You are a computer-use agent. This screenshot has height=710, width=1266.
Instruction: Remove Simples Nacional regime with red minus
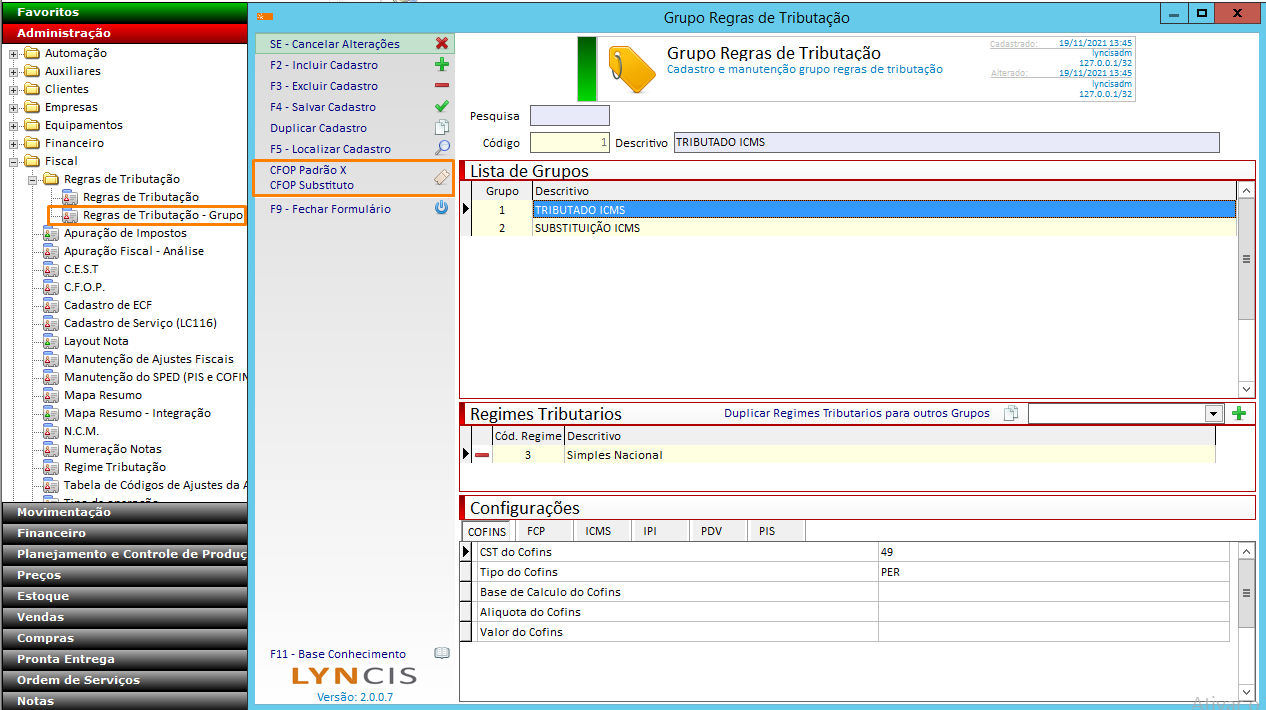tap(482, 455)
